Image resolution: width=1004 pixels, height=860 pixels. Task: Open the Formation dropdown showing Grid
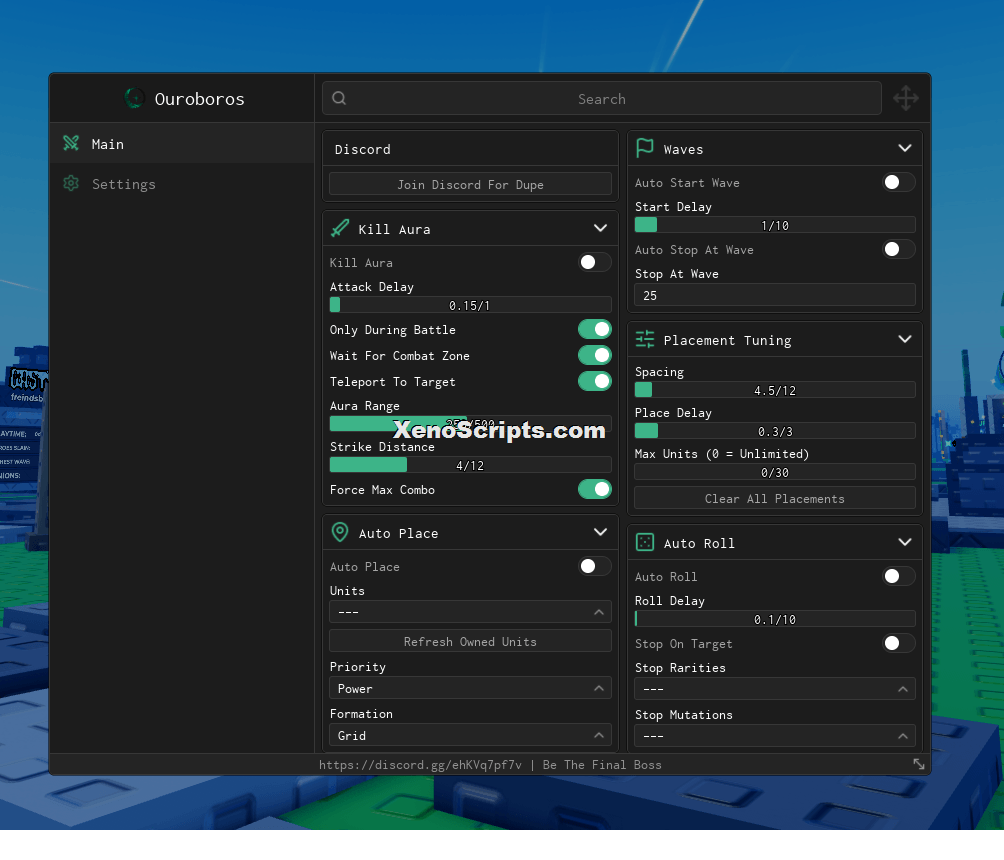click(x=470, y=736)
